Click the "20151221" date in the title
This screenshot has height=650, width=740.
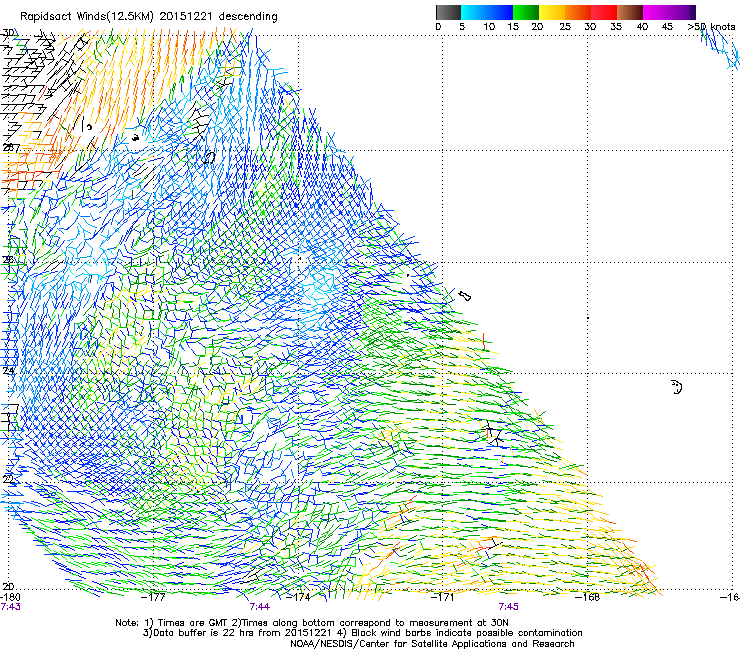pos(186,16)
